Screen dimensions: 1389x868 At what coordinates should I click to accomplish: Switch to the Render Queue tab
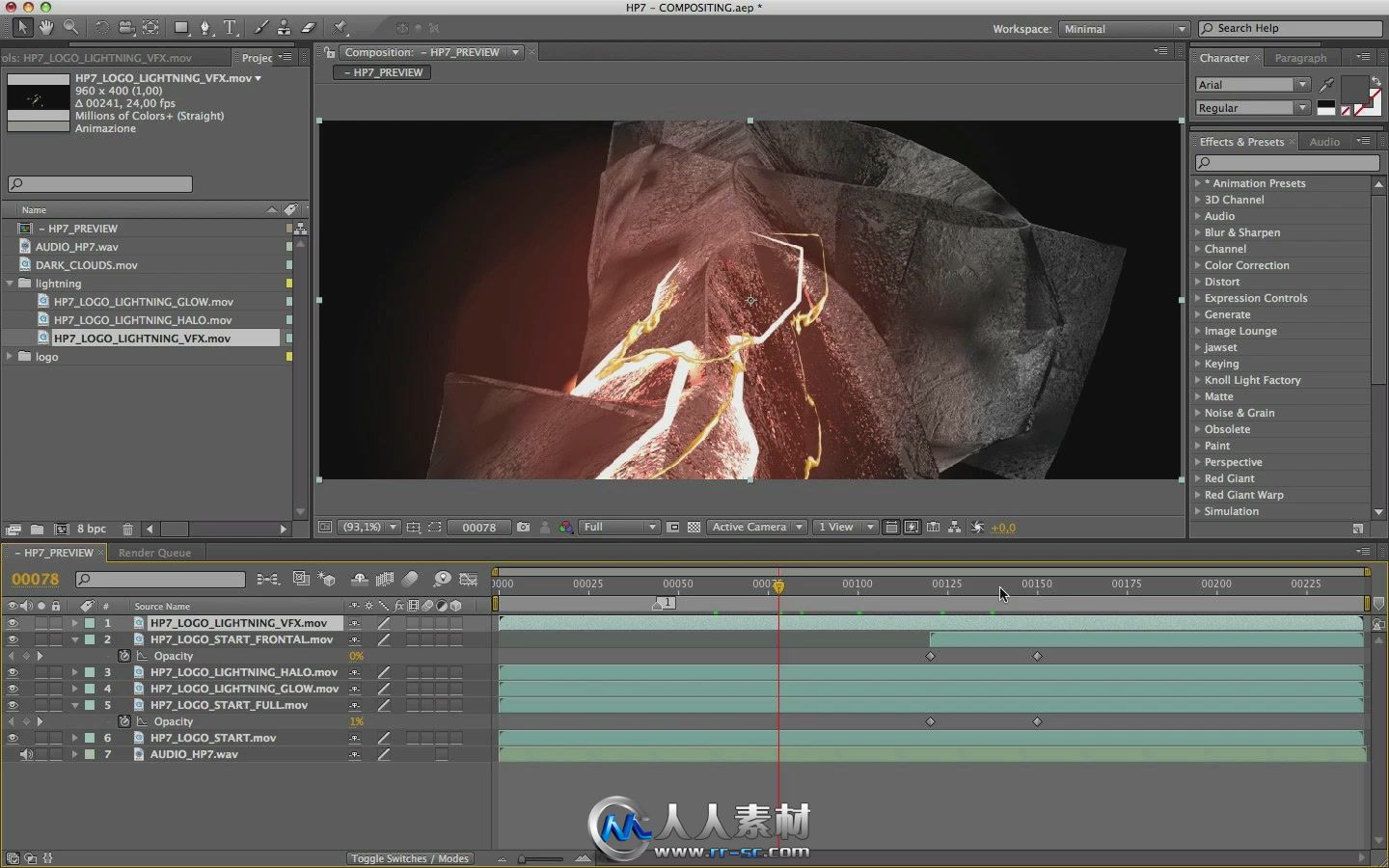(154, 553)
